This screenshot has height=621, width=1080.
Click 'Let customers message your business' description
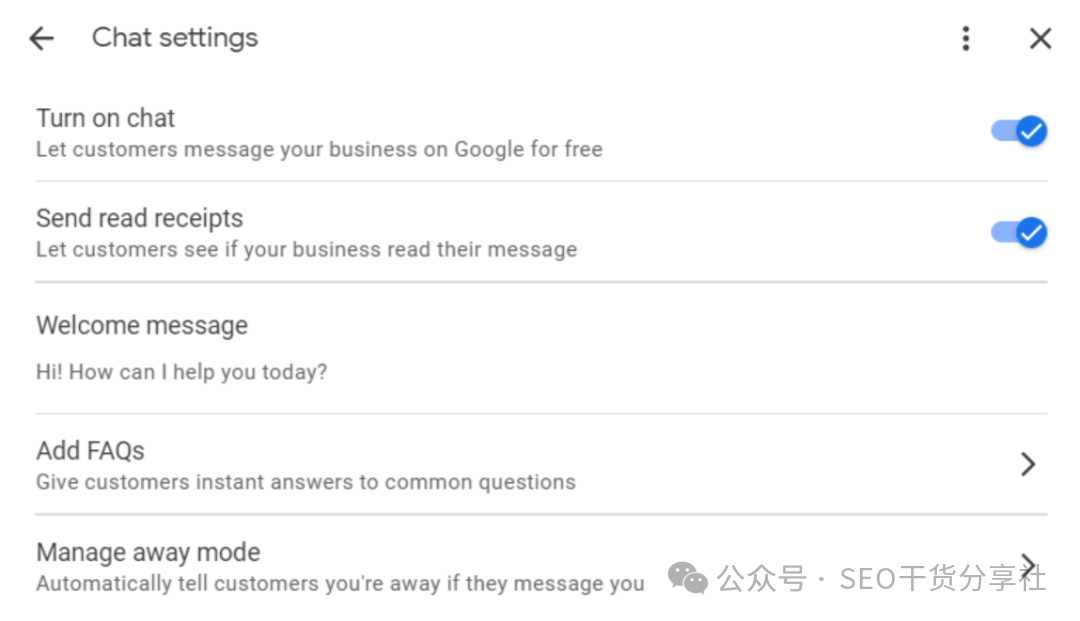point(319,150)
